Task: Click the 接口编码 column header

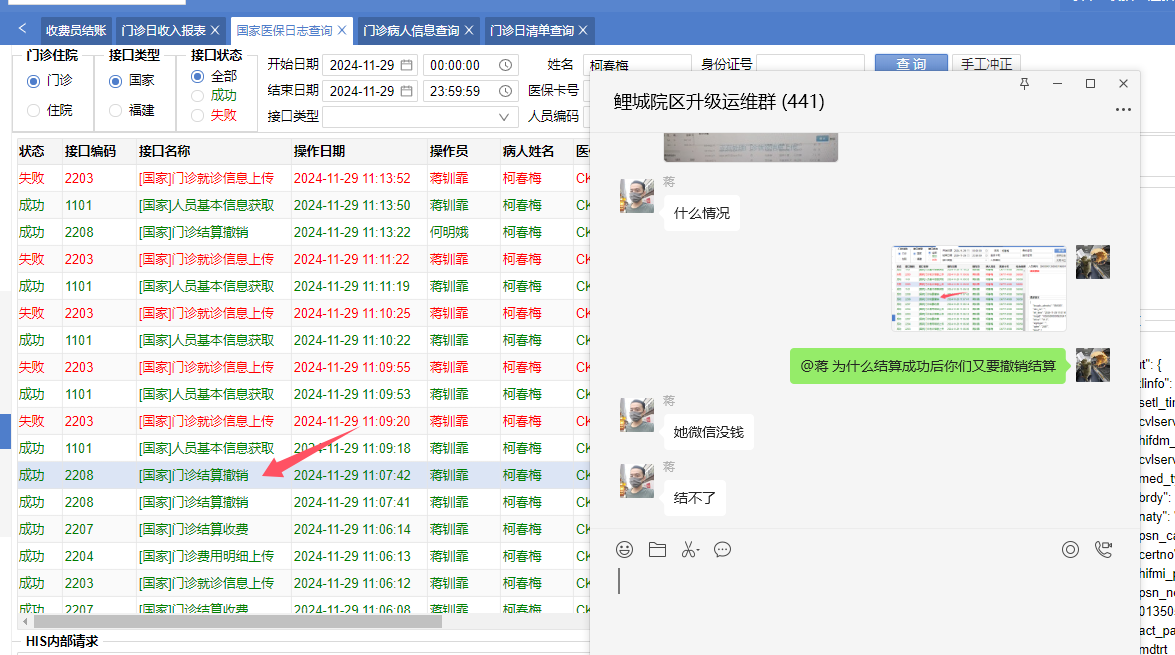Action: [97, 151]
